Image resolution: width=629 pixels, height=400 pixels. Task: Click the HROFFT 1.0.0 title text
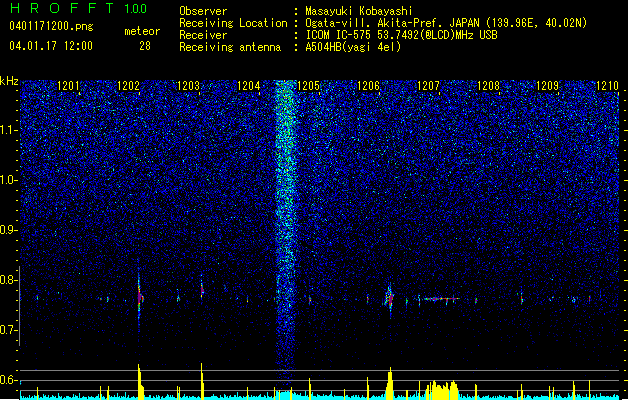coord(79,8)
